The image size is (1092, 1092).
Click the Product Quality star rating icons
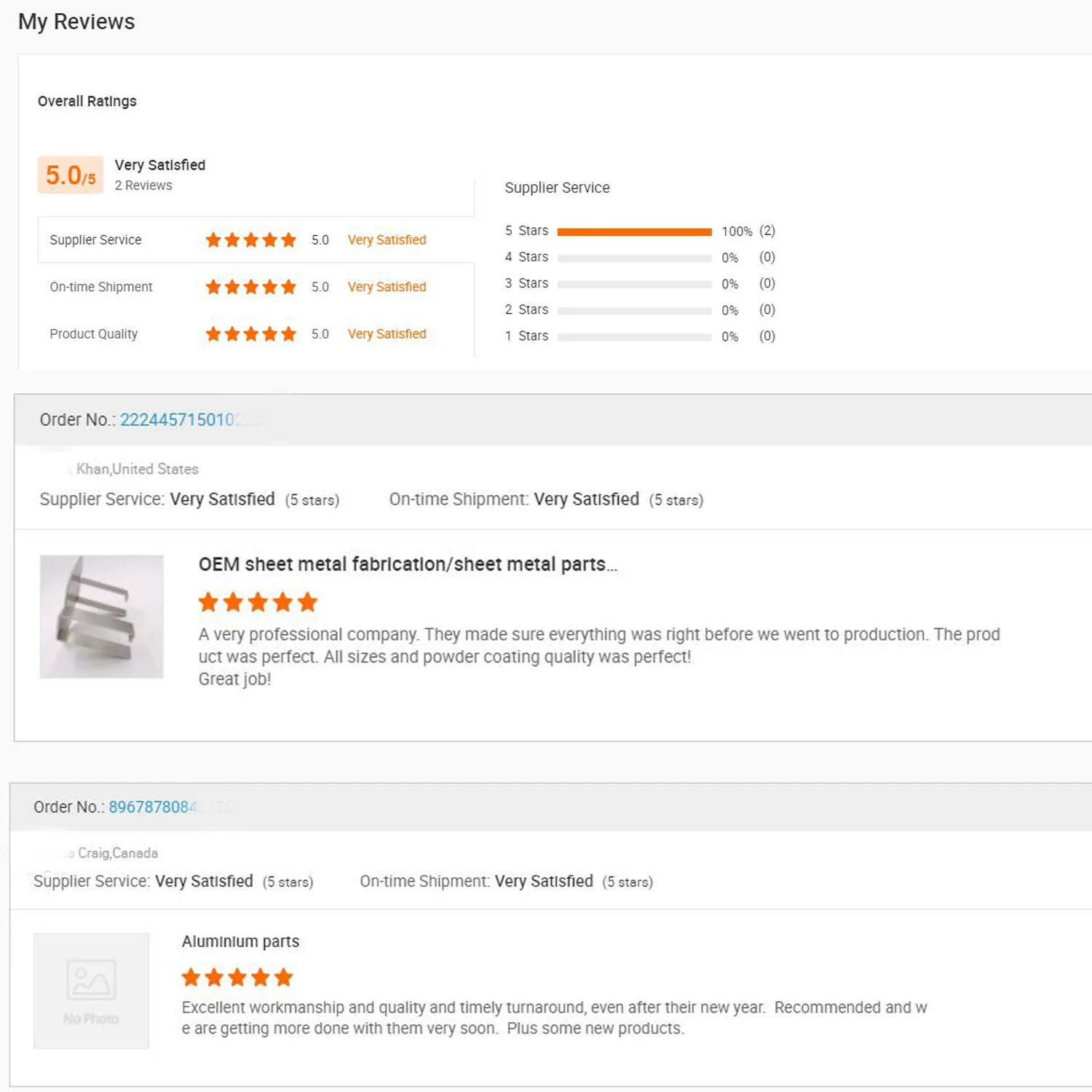[250, 334]
